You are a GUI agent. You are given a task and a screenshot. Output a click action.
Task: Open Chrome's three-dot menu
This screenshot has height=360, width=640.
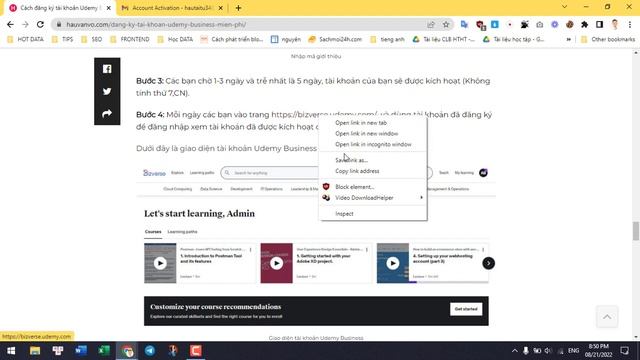point(630,24)
